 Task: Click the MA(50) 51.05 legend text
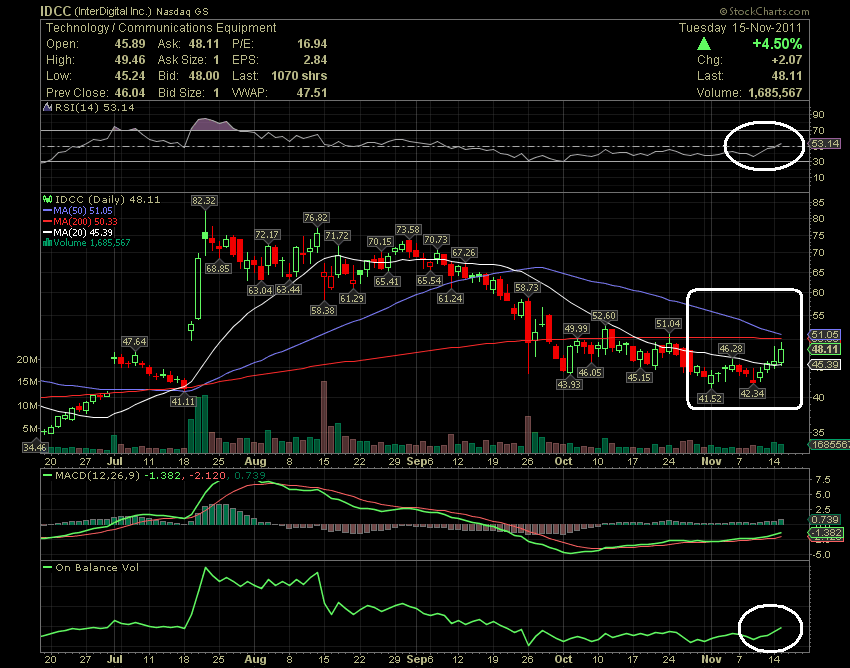(83, 211)
